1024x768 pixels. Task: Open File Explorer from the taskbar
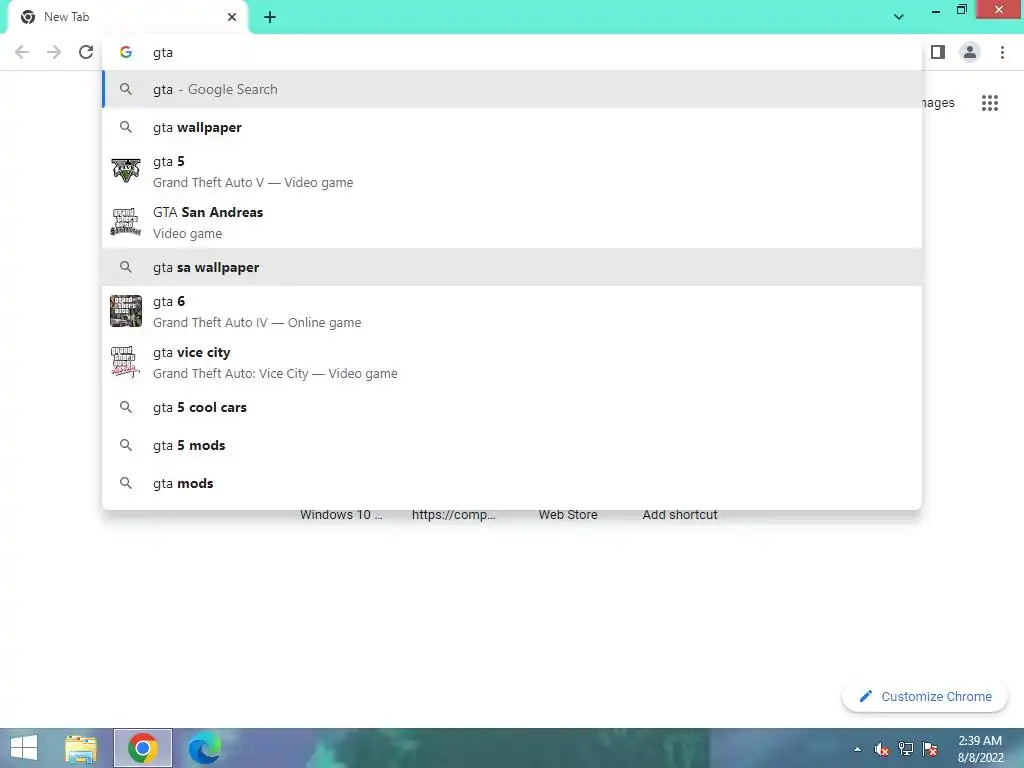[x=81, y=748]
